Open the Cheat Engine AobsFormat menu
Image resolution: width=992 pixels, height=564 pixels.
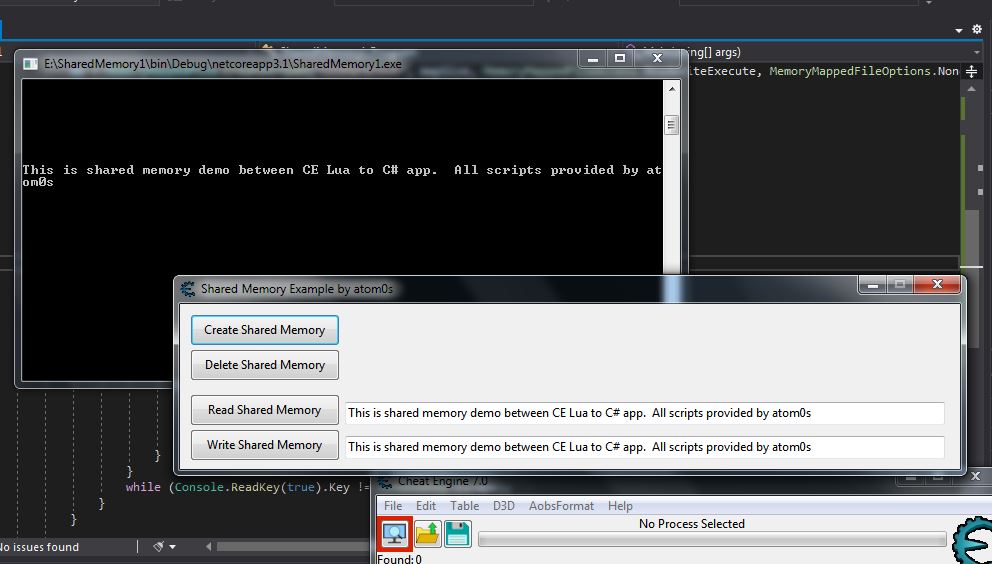pyautogui.click(x=561, y=506)
